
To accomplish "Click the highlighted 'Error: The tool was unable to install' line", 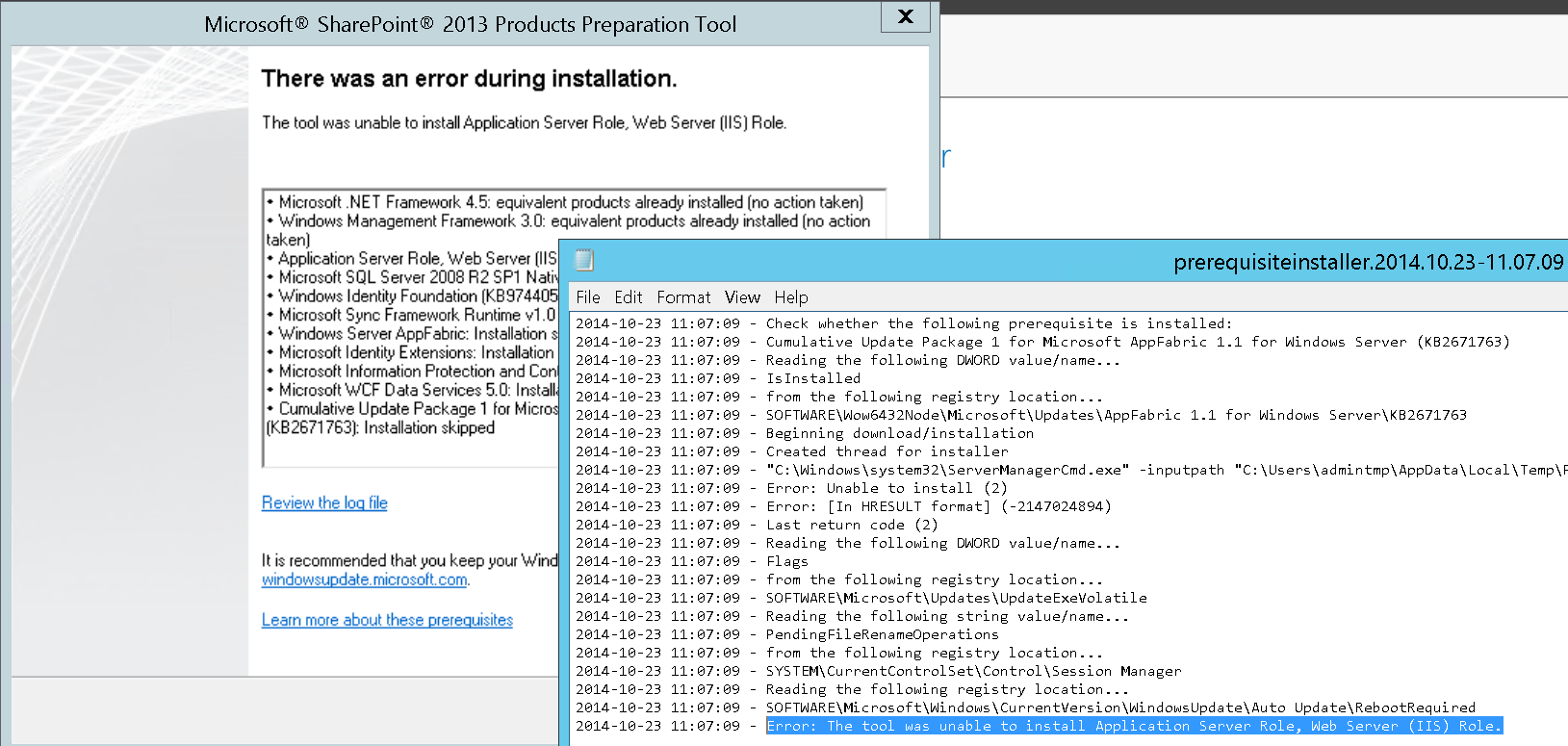I will click(x=1134, y=726).
